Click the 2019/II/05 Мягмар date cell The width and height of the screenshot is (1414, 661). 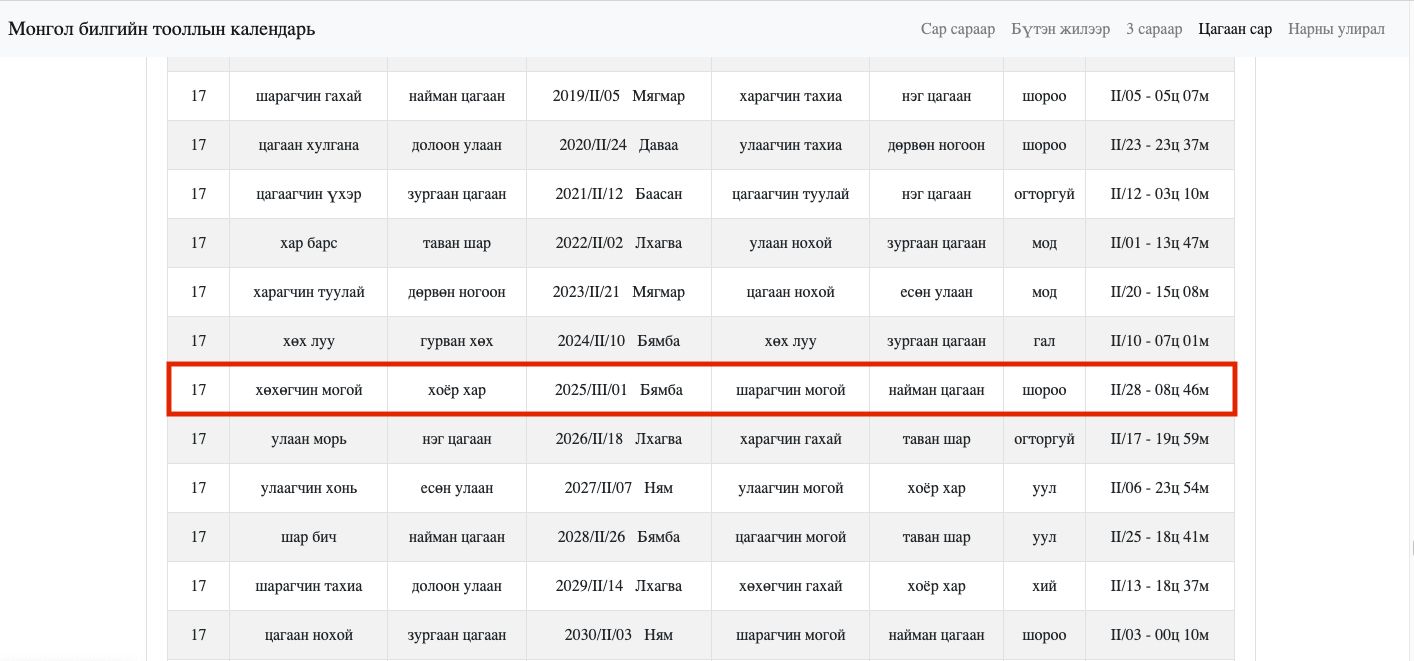click(x=618, y=96)
